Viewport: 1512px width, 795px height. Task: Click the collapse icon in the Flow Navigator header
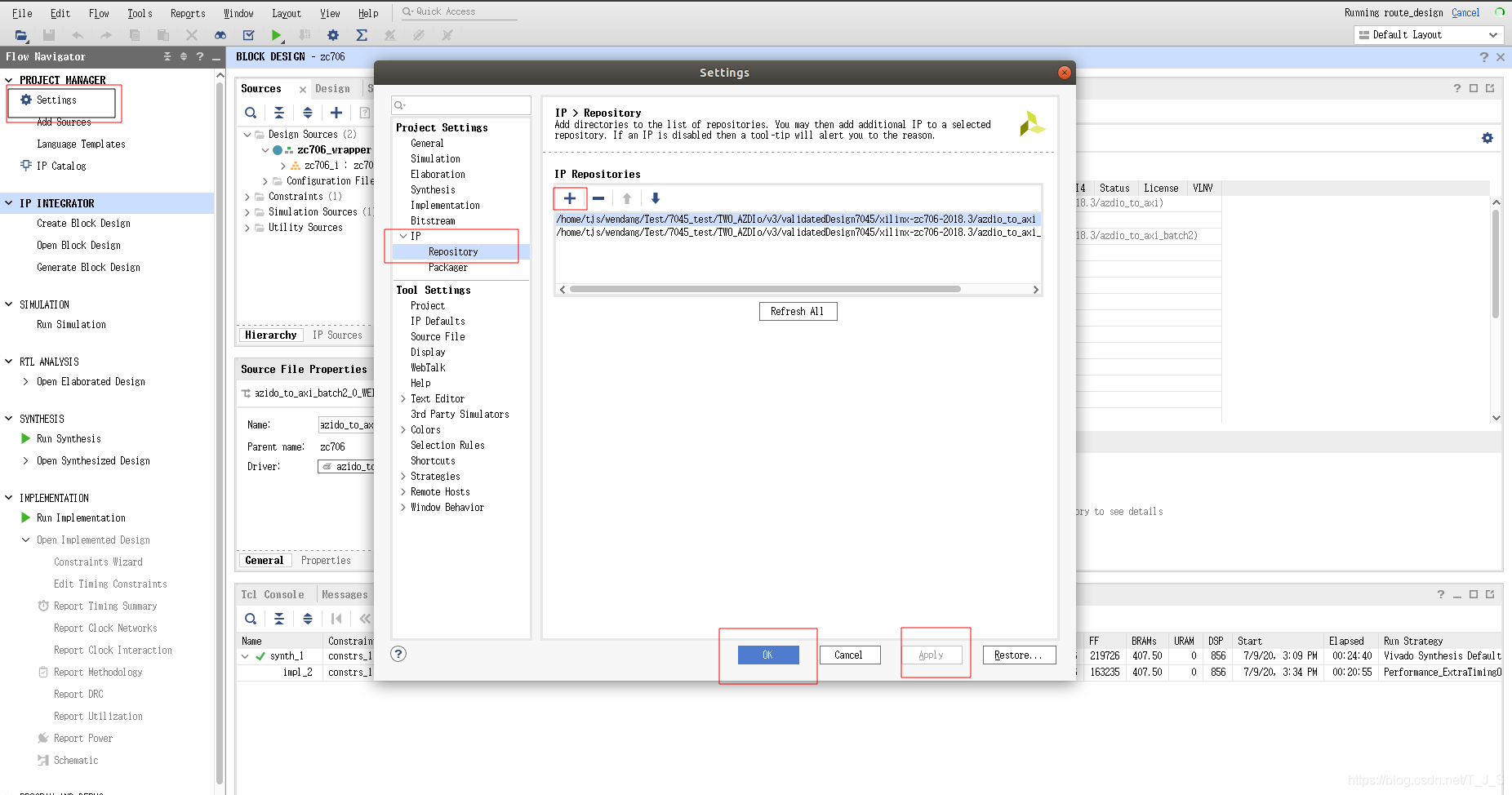(x=167, y=56)
